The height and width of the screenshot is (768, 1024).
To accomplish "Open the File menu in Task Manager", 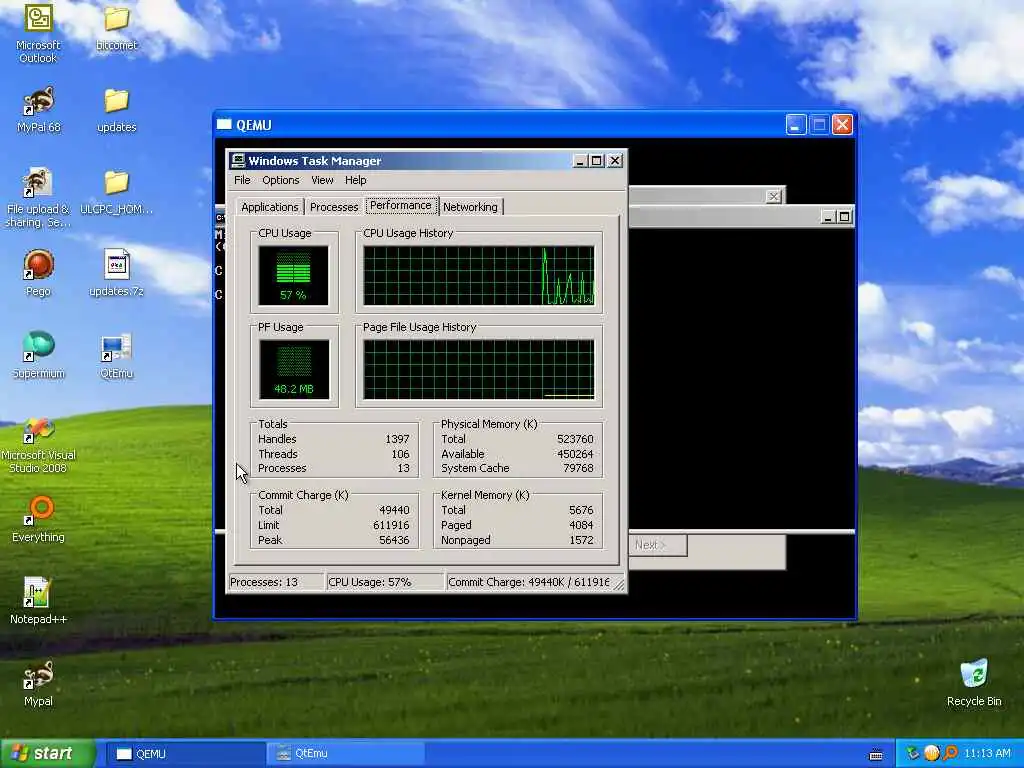I will point(242,180).
